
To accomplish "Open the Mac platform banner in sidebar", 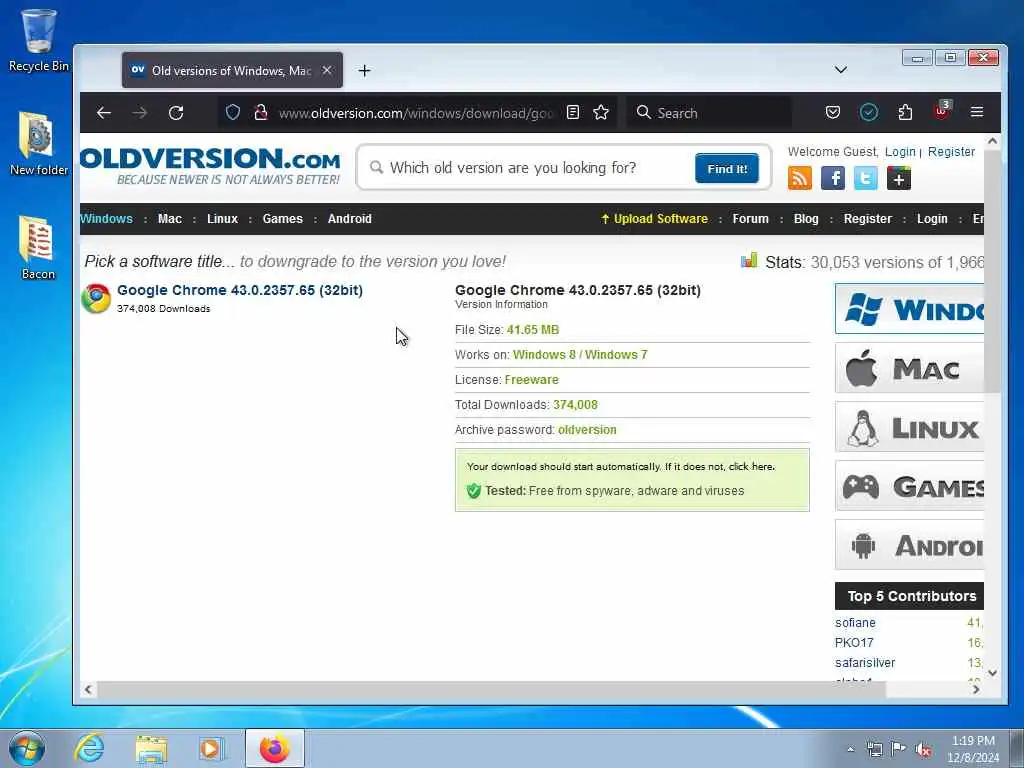I will point(909,368).
